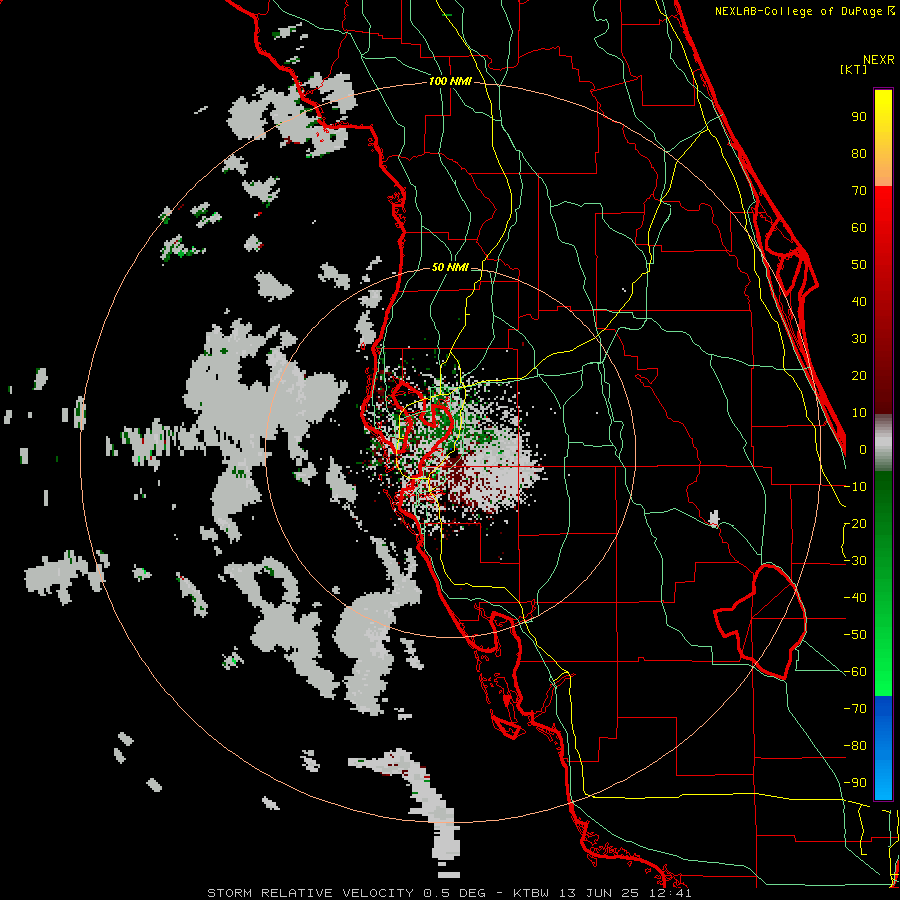
Task: Click the 50 NMI range ring label
Action: (450, 267)
